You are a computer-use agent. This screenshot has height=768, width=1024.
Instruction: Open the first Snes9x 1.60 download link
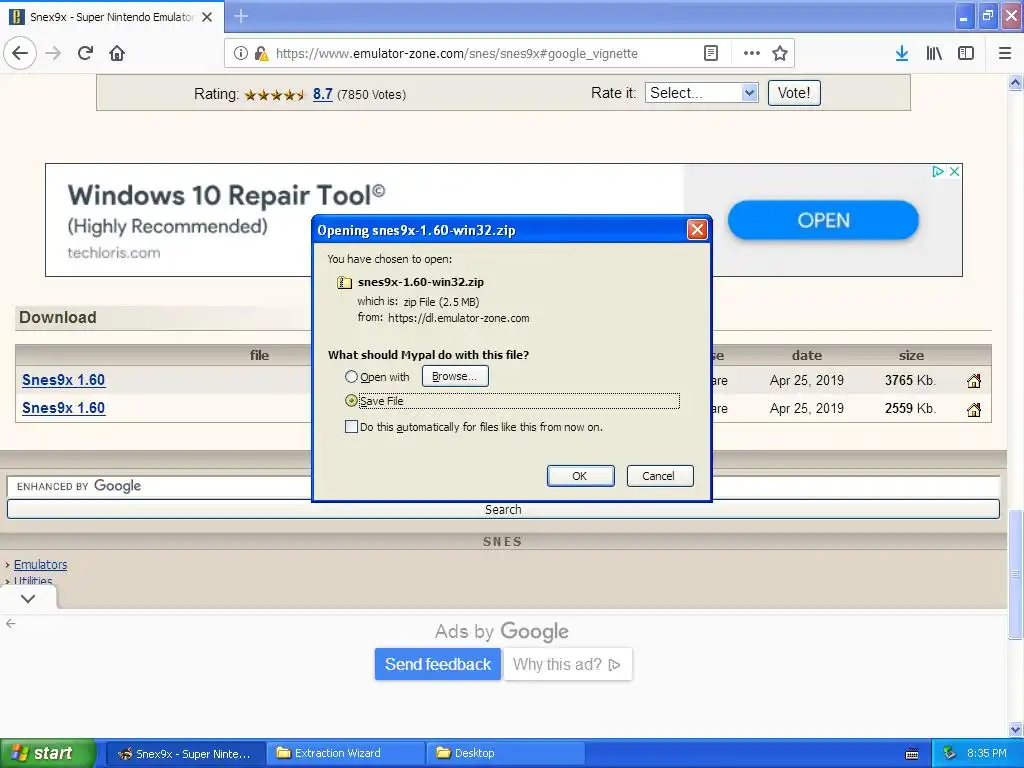click(63, 380)
